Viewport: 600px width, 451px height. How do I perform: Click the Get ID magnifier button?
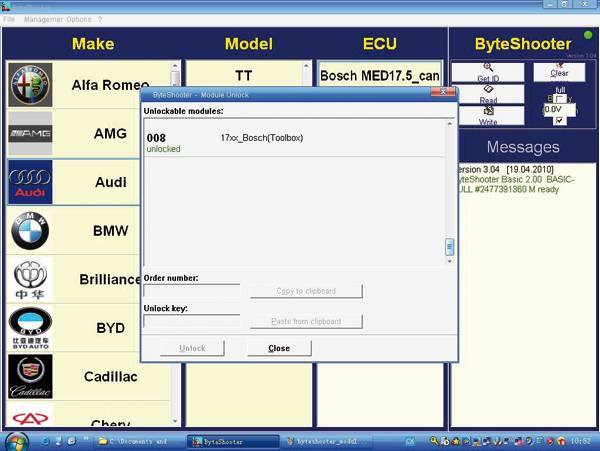[488, 72]
